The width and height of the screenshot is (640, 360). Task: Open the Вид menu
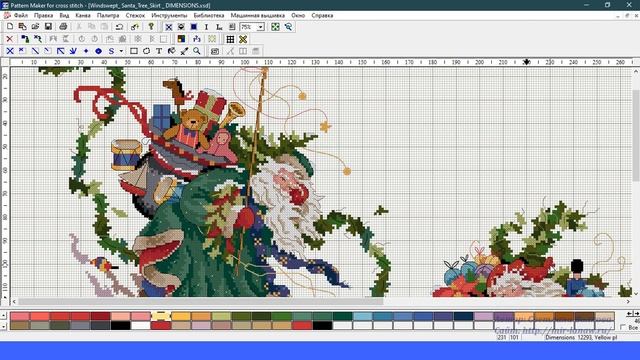click(x=64, y=15)
